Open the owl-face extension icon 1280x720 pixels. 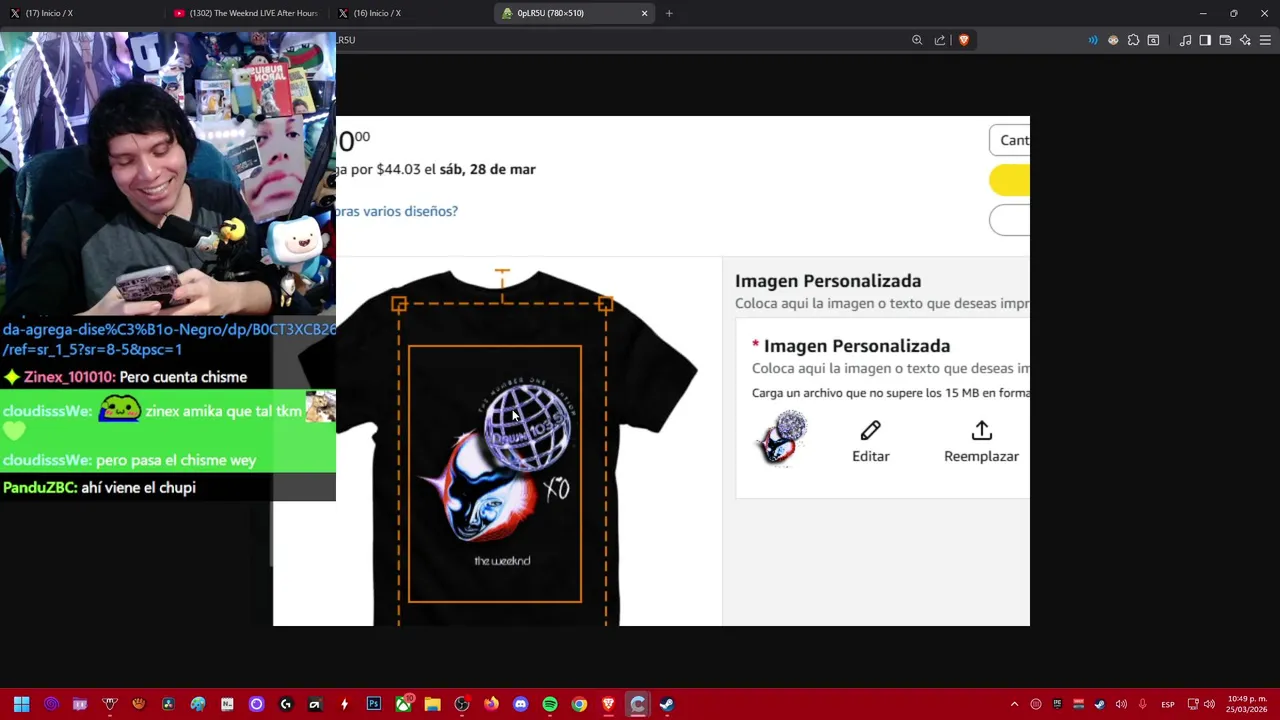coord(1113,40)
